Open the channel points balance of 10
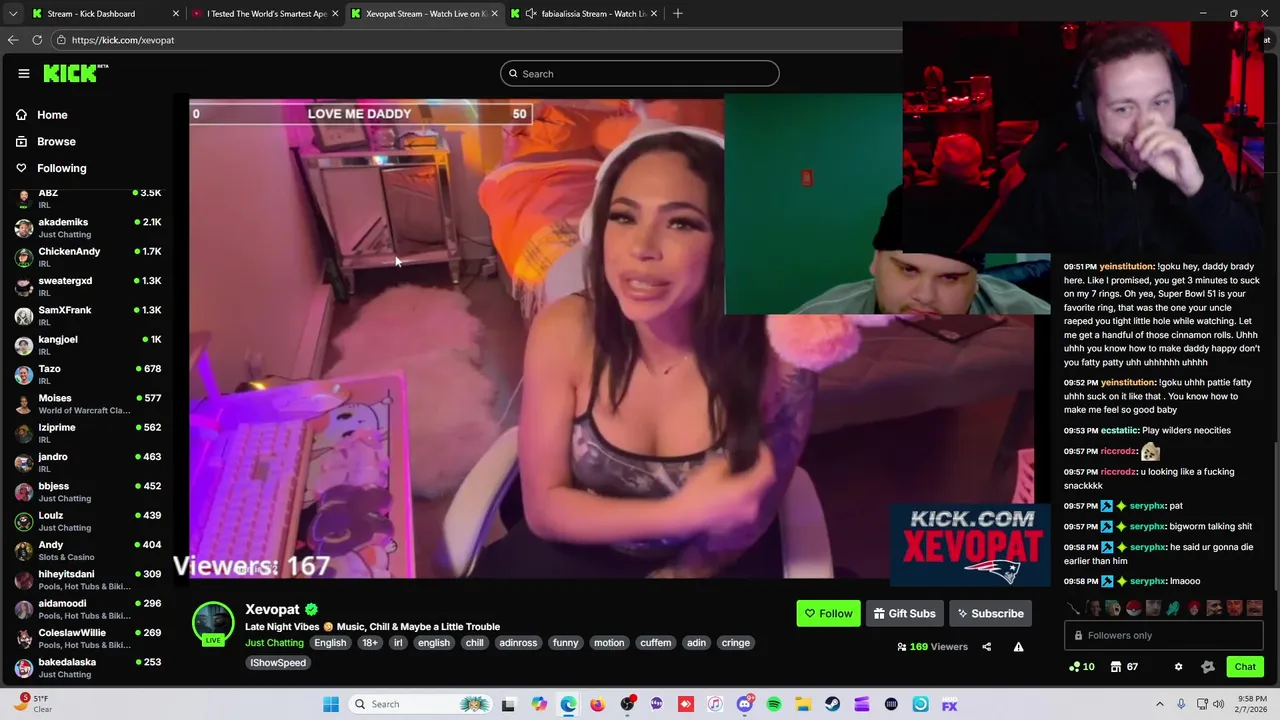The image size is (1280, 720). pyautogui.click(x=1082, y=667)
